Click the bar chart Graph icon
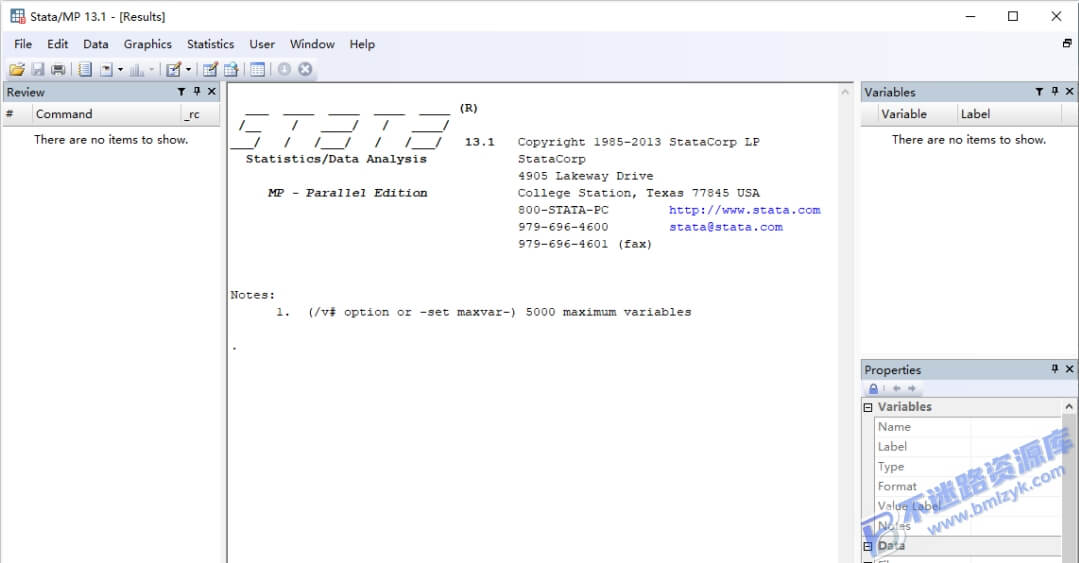Image resolution: width=1079 pixels, height=563 pixels. pos(136,70)
